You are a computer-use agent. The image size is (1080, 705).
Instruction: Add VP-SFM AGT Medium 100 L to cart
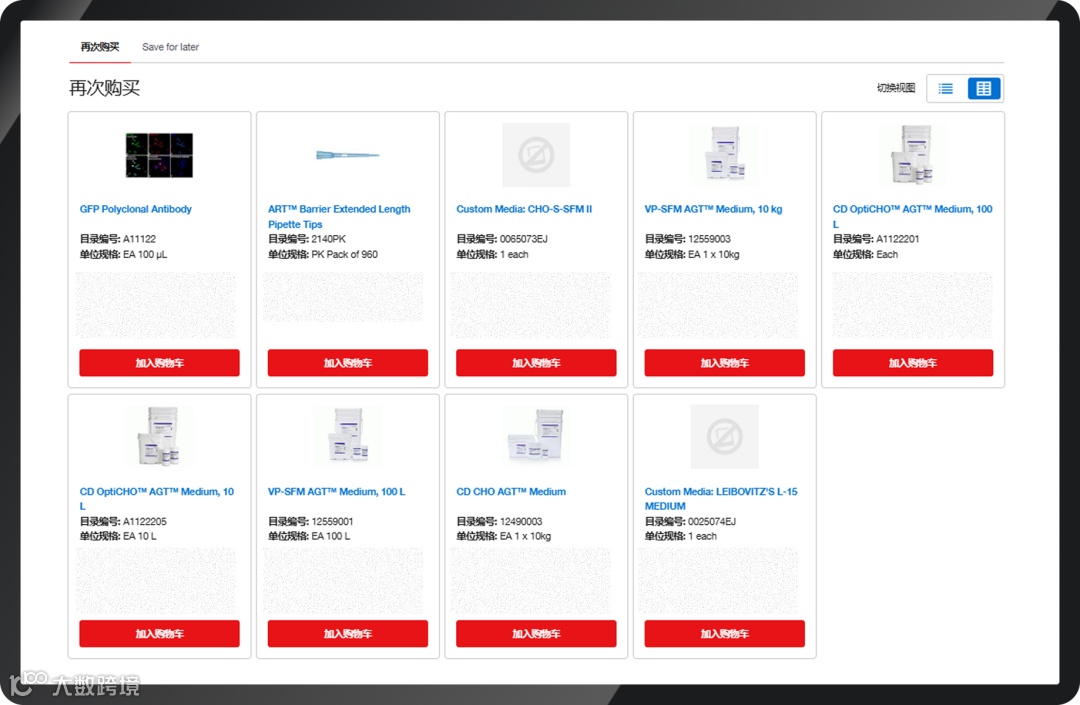[348, 633]
